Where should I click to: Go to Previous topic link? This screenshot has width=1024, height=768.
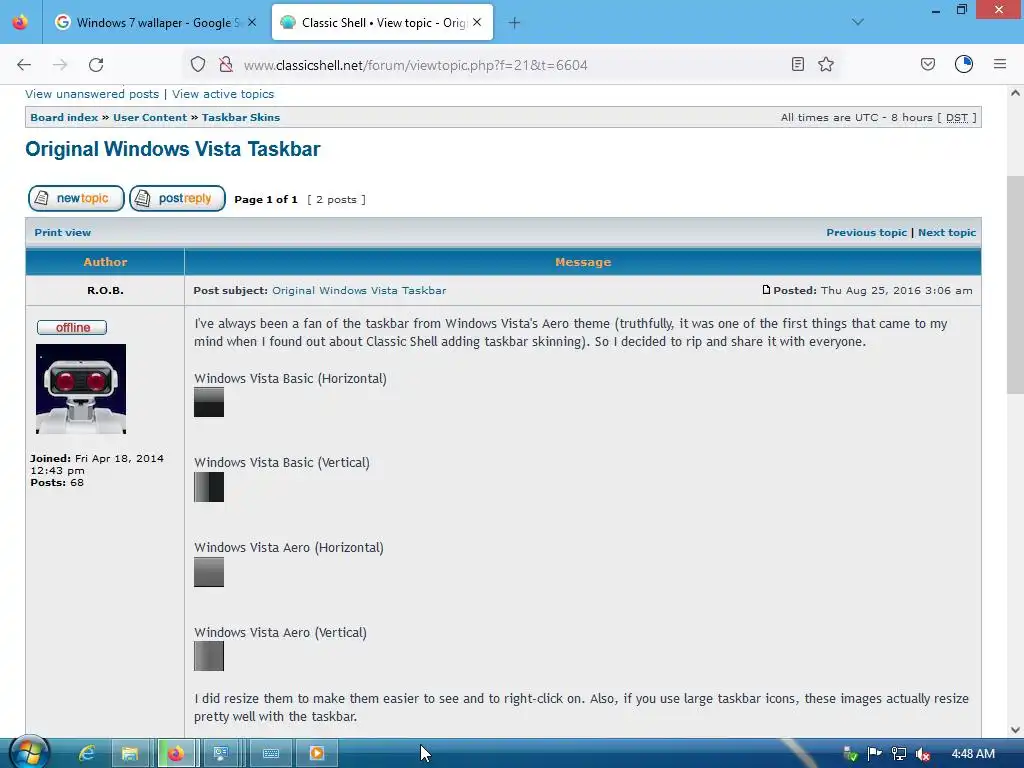point(867,232)
